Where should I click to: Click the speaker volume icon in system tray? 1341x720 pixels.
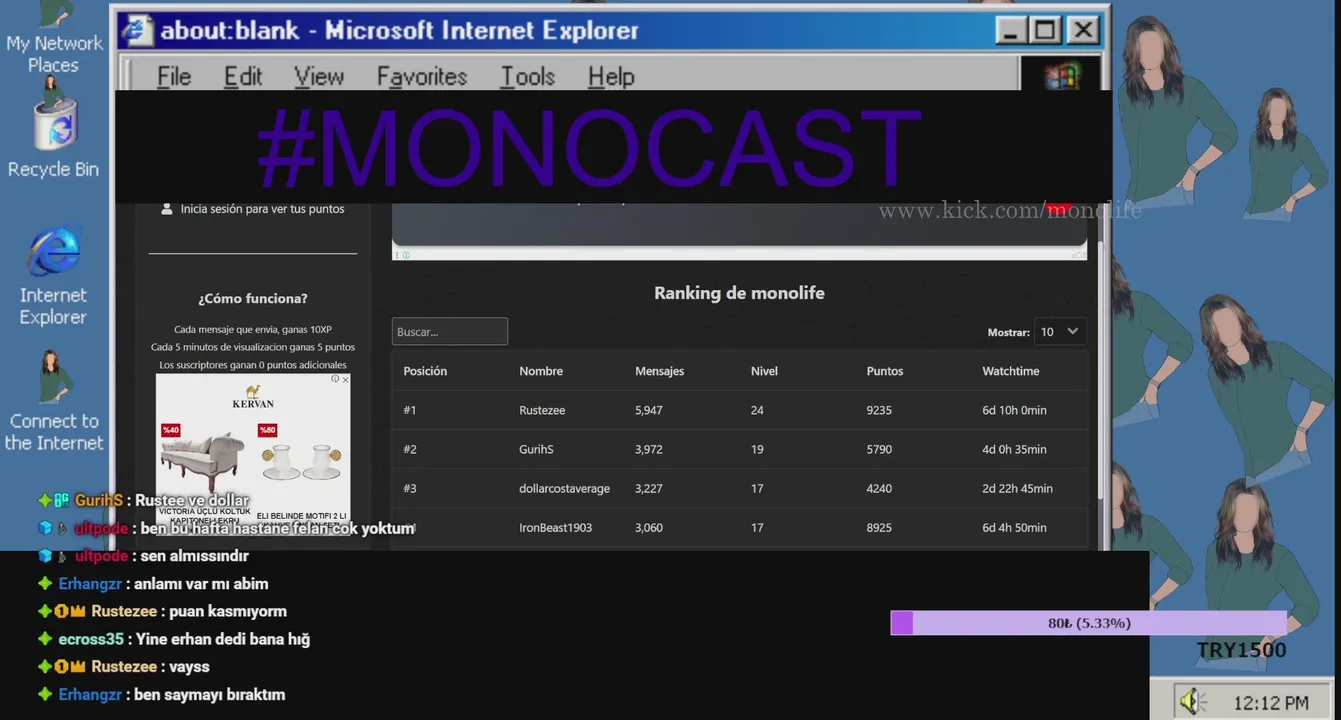point(1191,701)
